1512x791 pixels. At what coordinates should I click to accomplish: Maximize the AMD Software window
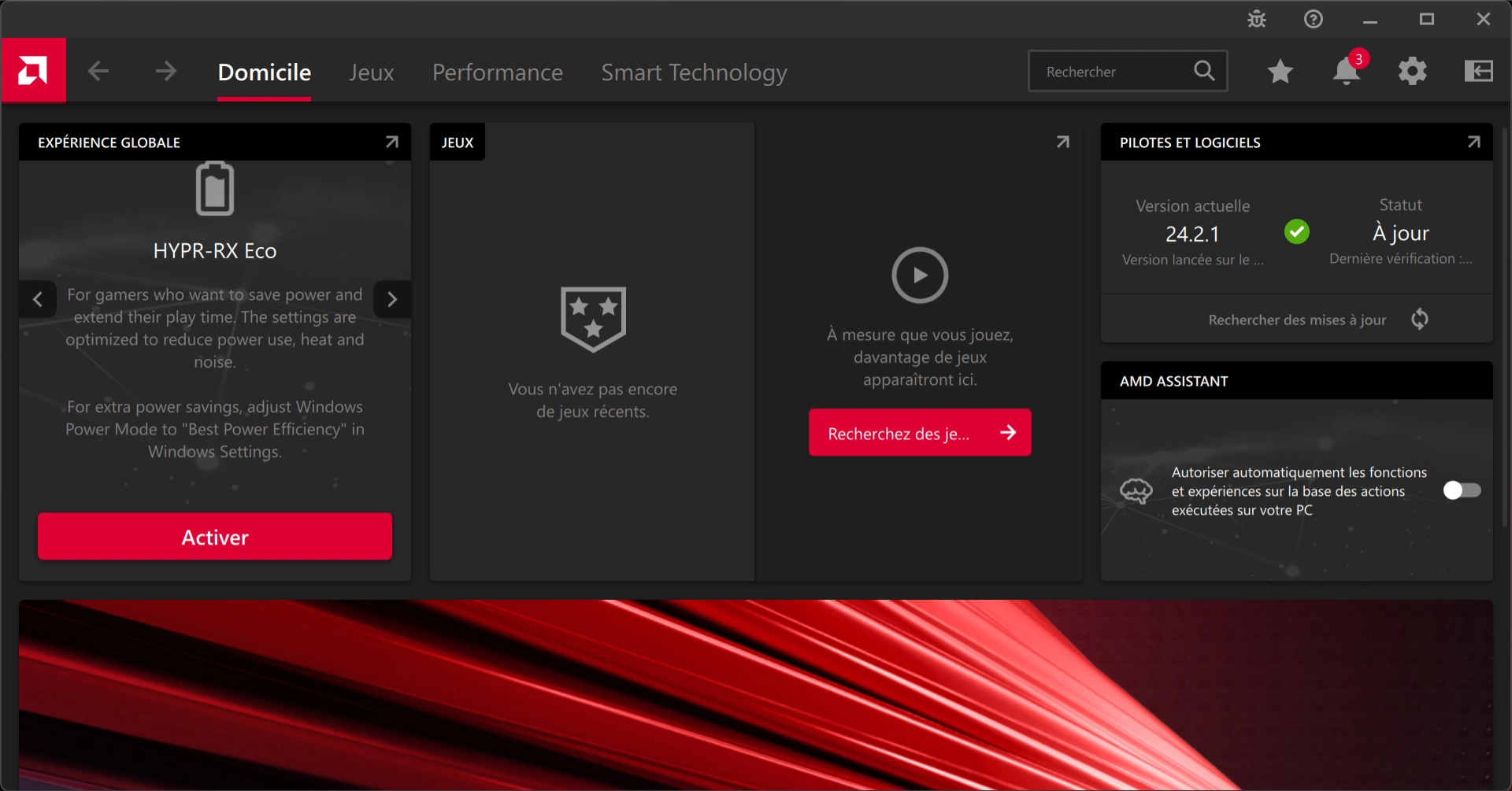coord(1427,19)
